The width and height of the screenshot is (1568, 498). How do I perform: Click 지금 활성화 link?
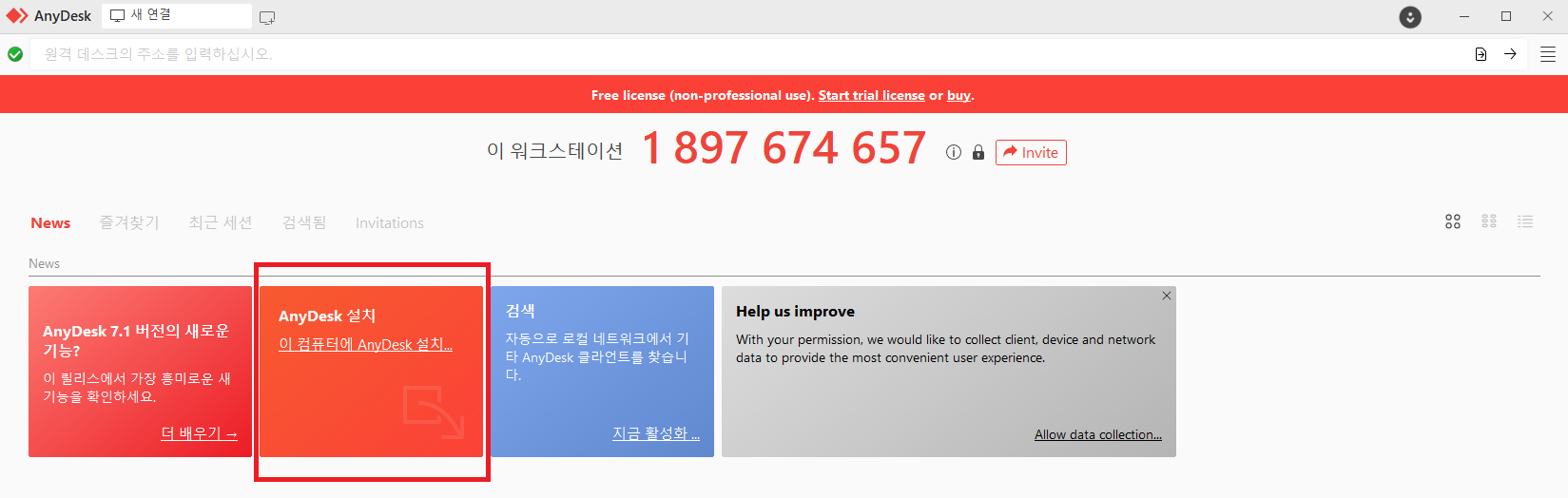(656, 433)
